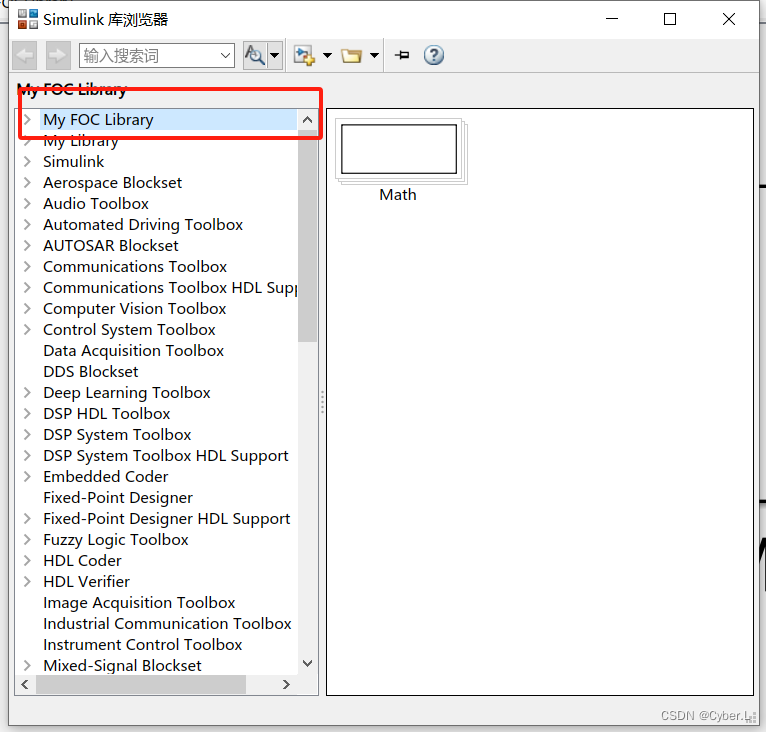The width and height of the screenshot is (766, 732).
Task: Click the Math sublibrary block thumbnail
Action: 401,151
